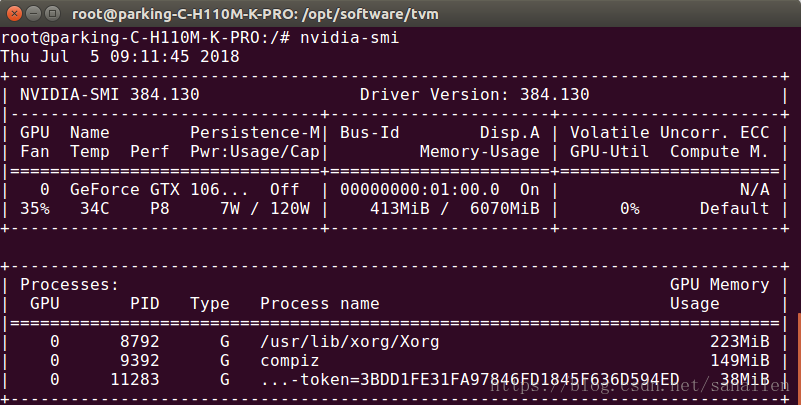Click the 'Memory-Usage' header
The width and height of the screenshot is (801, 405).
(x=480, y=152)
